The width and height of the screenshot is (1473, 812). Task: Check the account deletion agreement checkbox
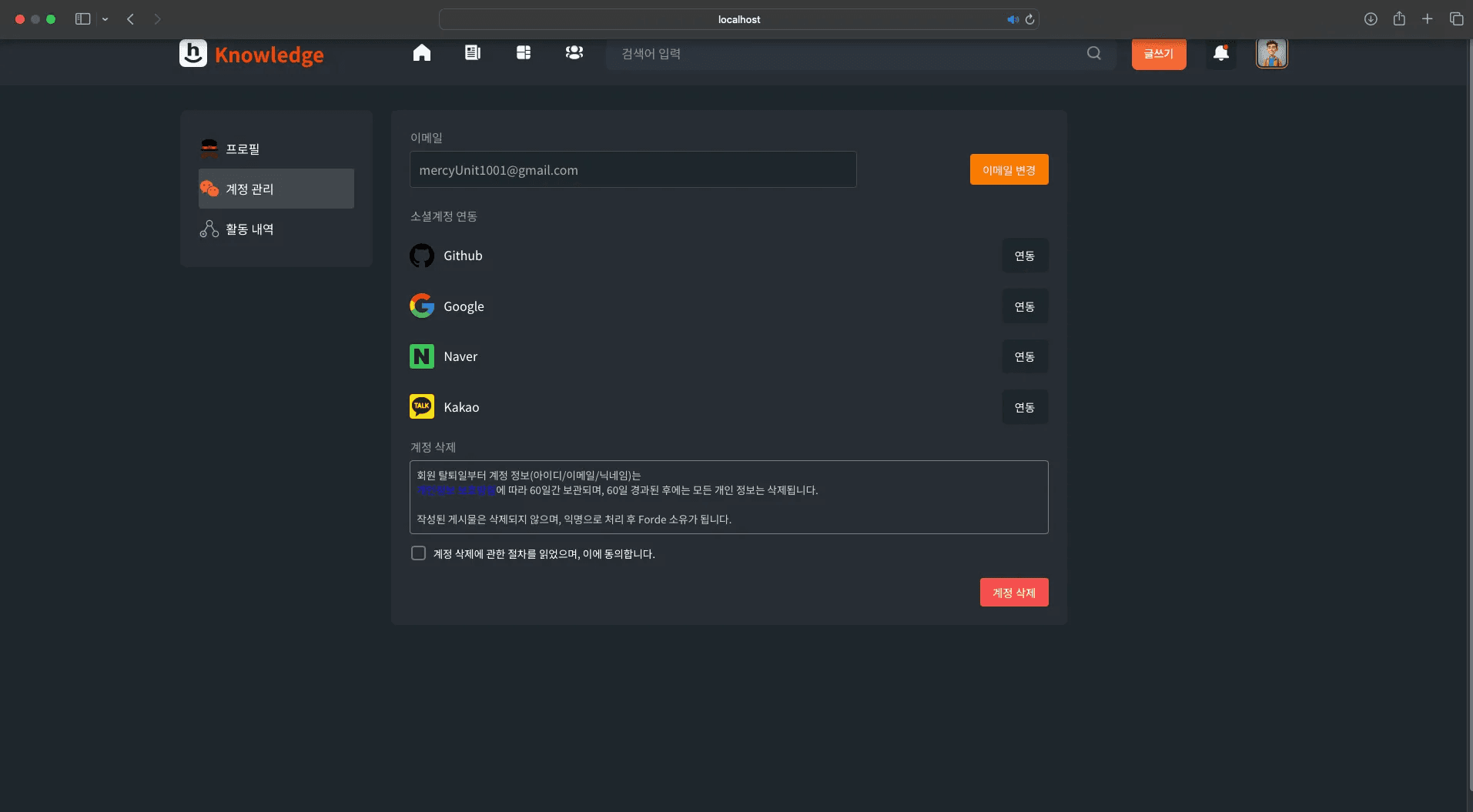(x=418, y=553)
